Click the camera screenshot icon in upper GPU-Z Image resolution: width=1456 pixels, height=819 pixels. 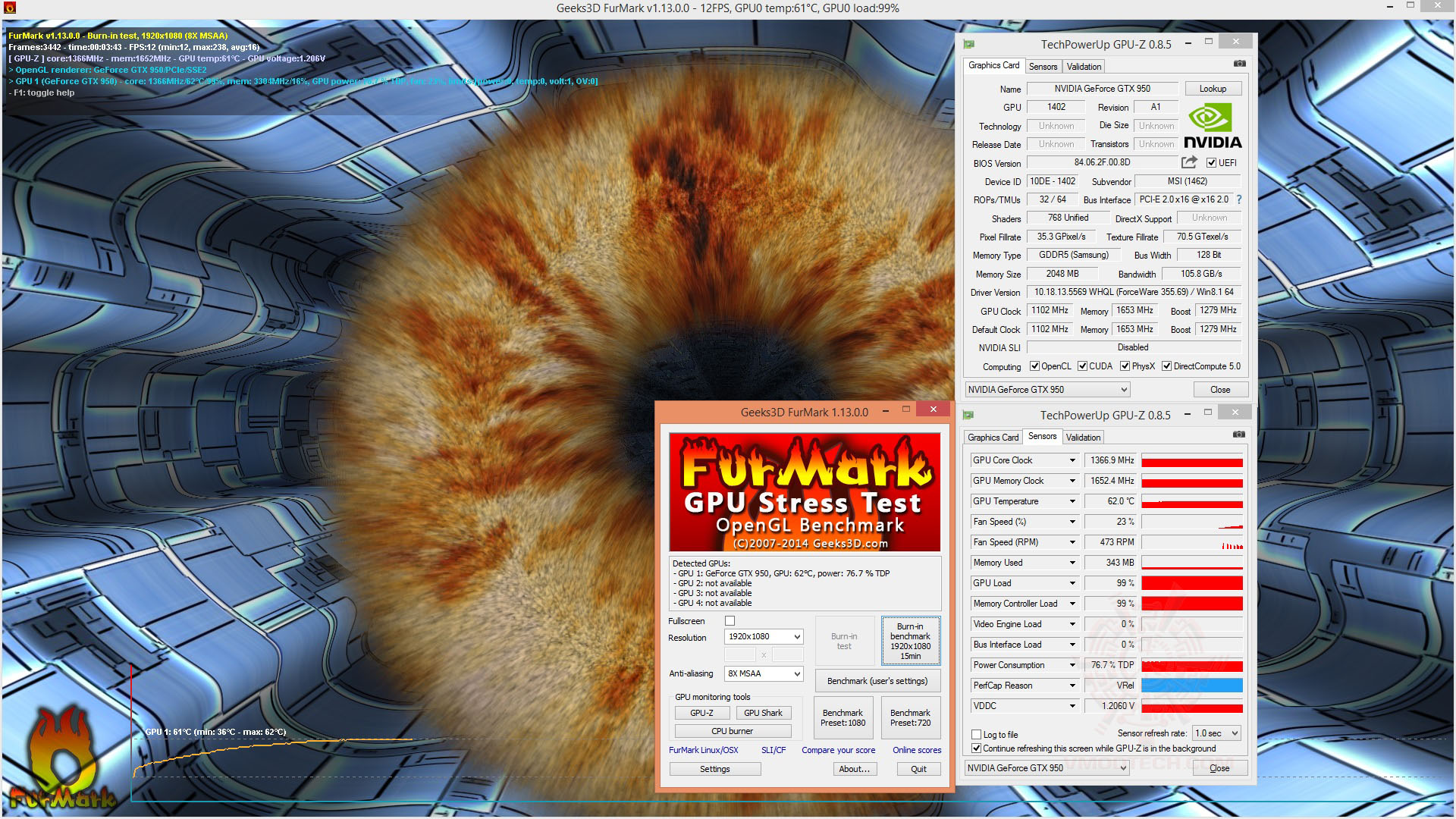point(1239,64)
